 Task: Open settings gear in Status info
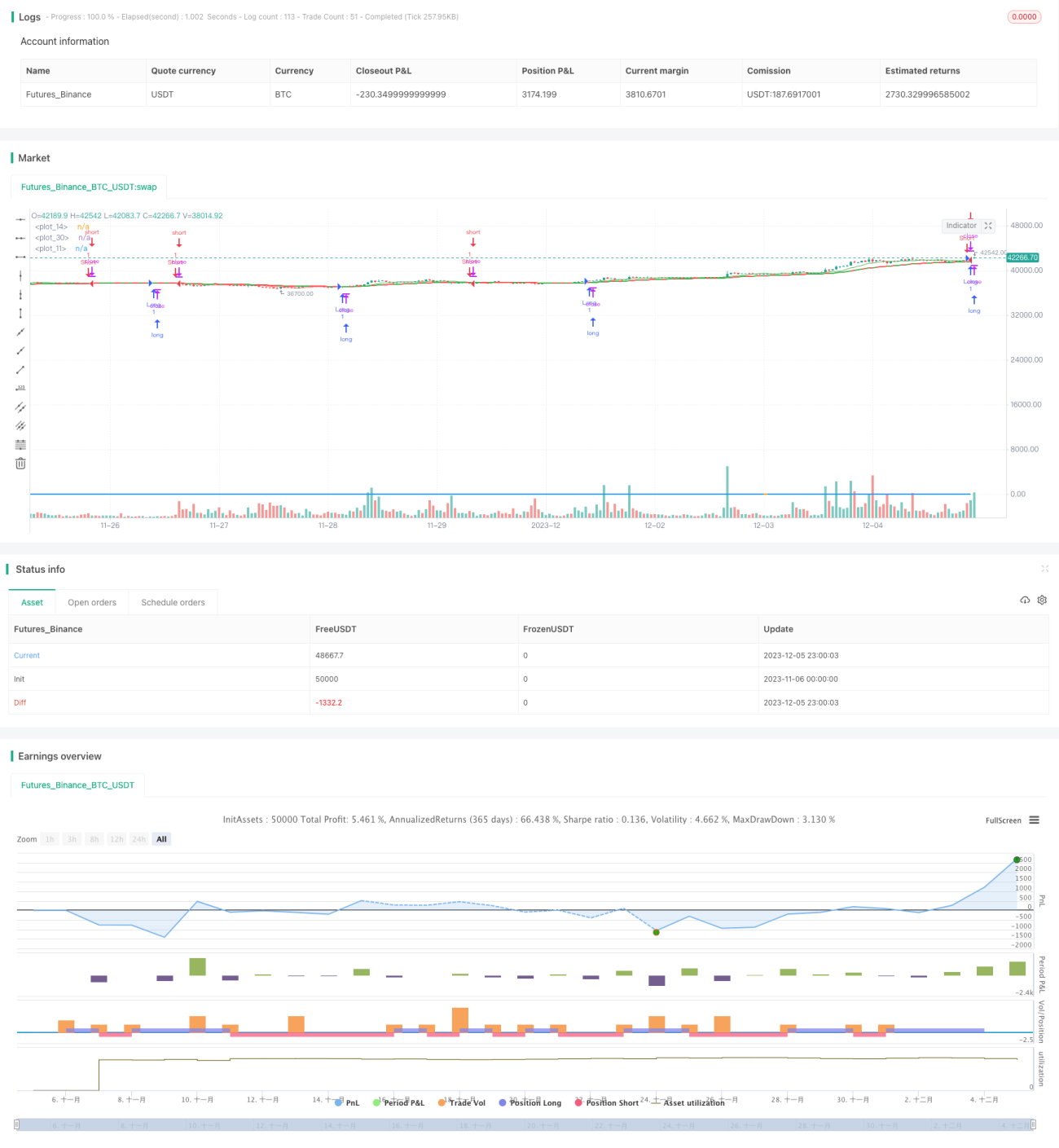pos(1042,600)
